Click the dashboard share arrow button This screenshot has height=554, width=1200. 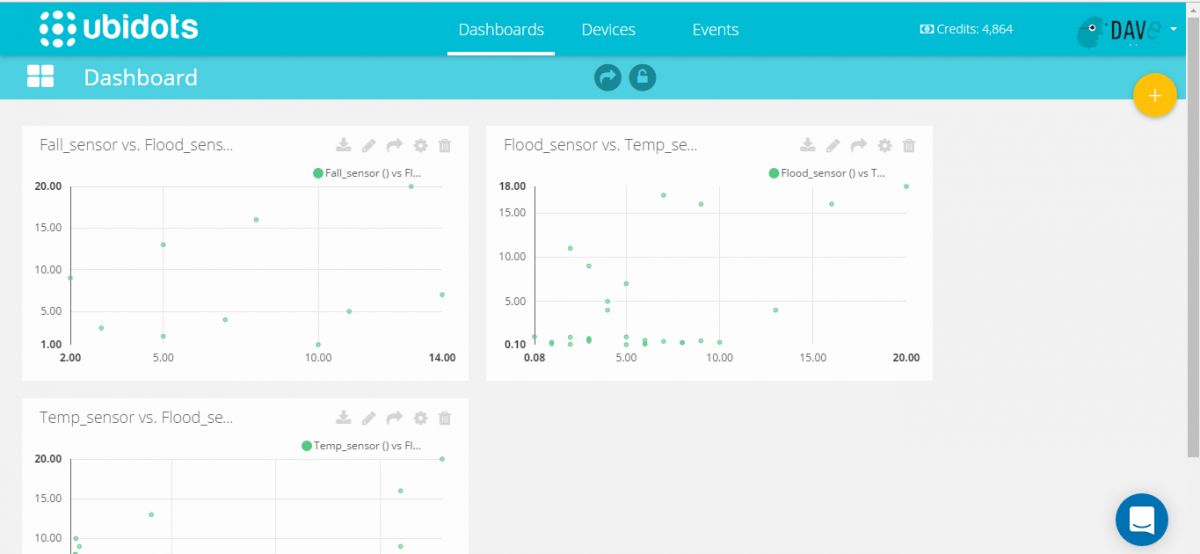click(607, 77)
